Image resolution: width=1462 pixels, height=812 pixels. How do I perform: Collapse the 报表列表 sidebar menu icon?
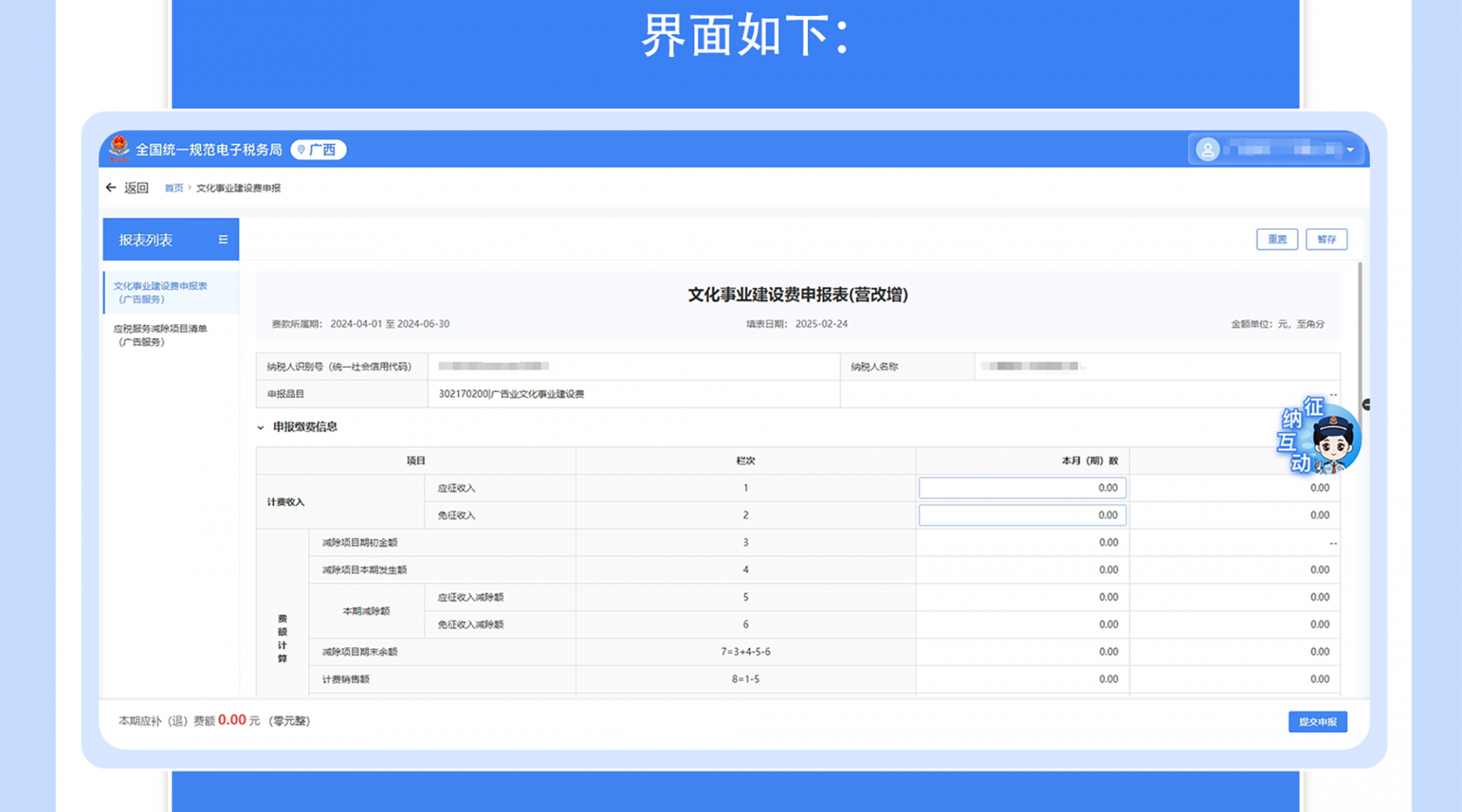coord(223,240)
